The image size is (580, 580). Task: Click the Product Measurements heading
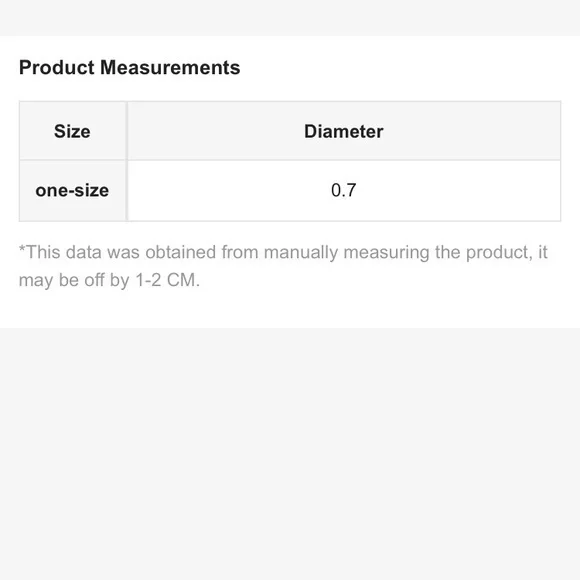pyautogui.click(x=129, y=68)
